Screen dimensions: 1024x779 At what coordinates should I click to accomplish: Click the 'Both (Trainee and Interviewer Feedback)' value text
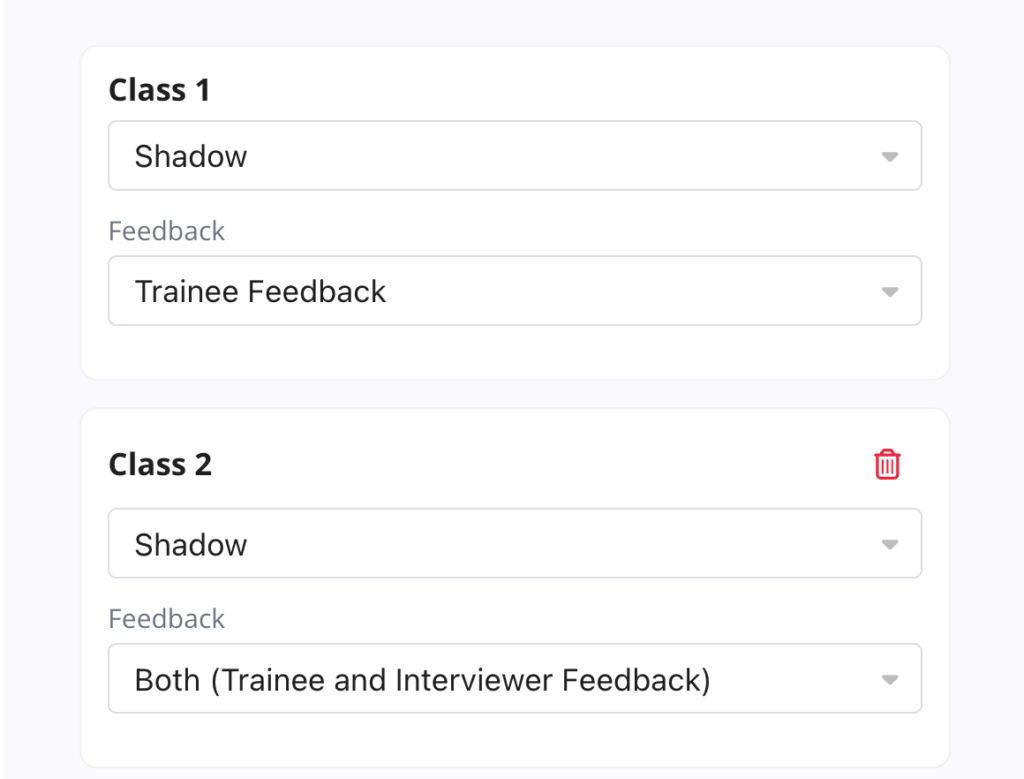tap(422, 679)
